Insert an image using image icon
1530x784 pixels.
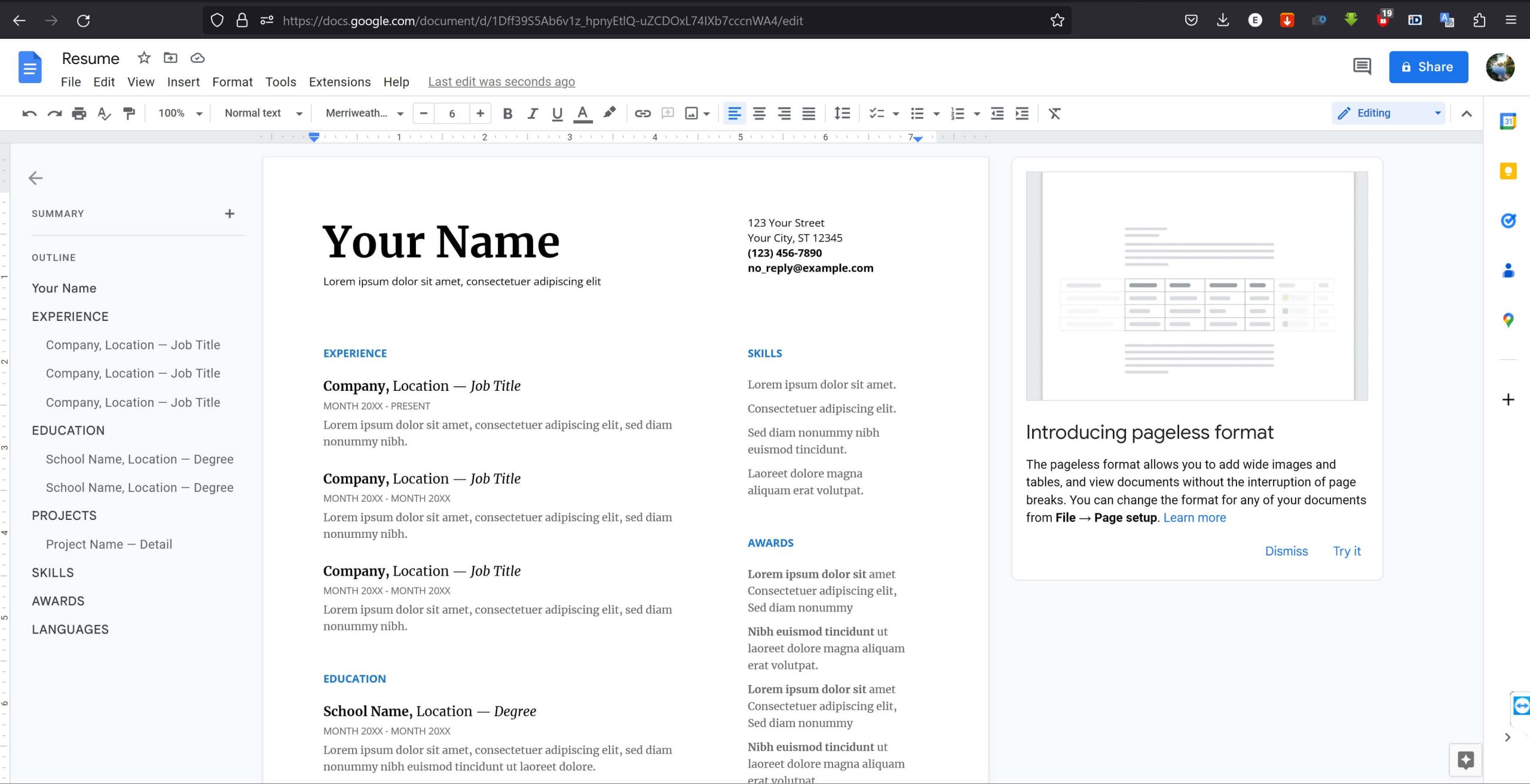(x=691, y=114)
